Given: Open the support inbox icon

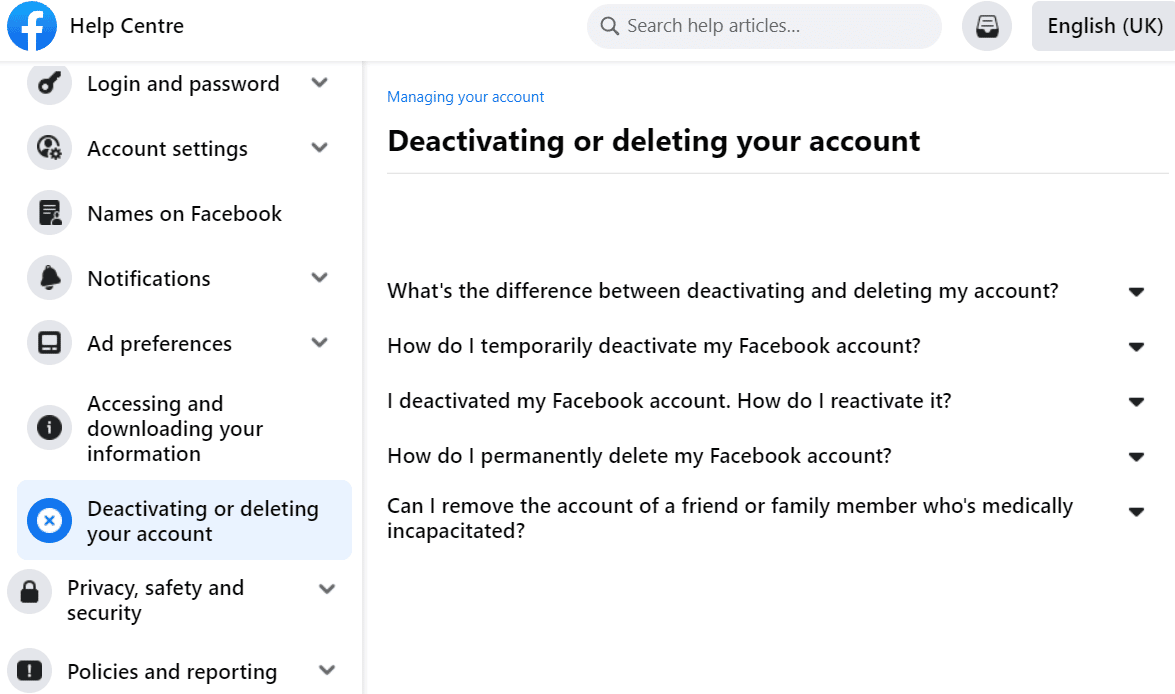Looking at the screenshot, I should tap(987, 26).
